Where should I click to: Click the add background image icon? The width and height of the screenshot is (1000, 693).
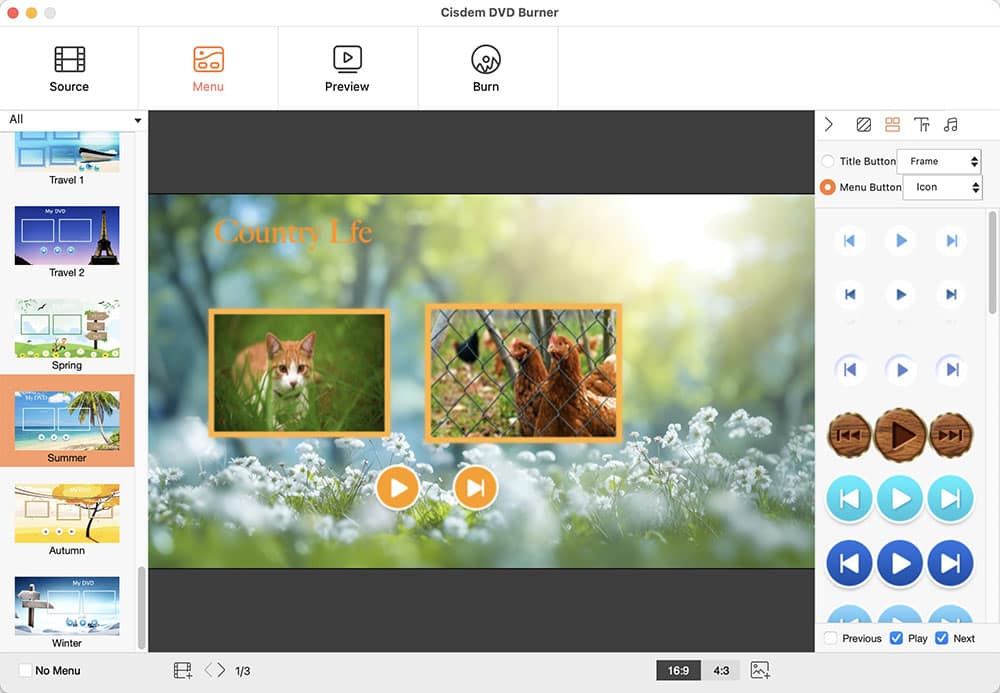click(x=759, y=670)
